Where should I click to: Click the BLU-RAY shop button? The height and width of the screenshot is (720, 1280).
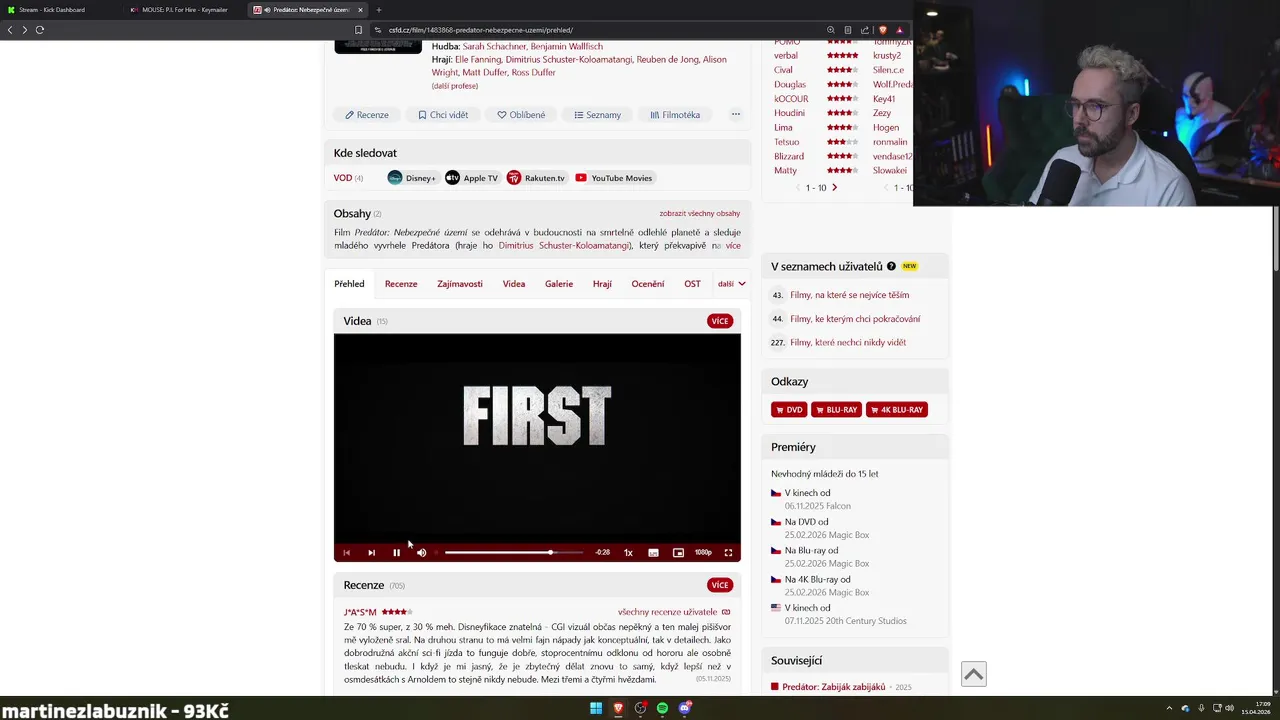tap(836, 410)
